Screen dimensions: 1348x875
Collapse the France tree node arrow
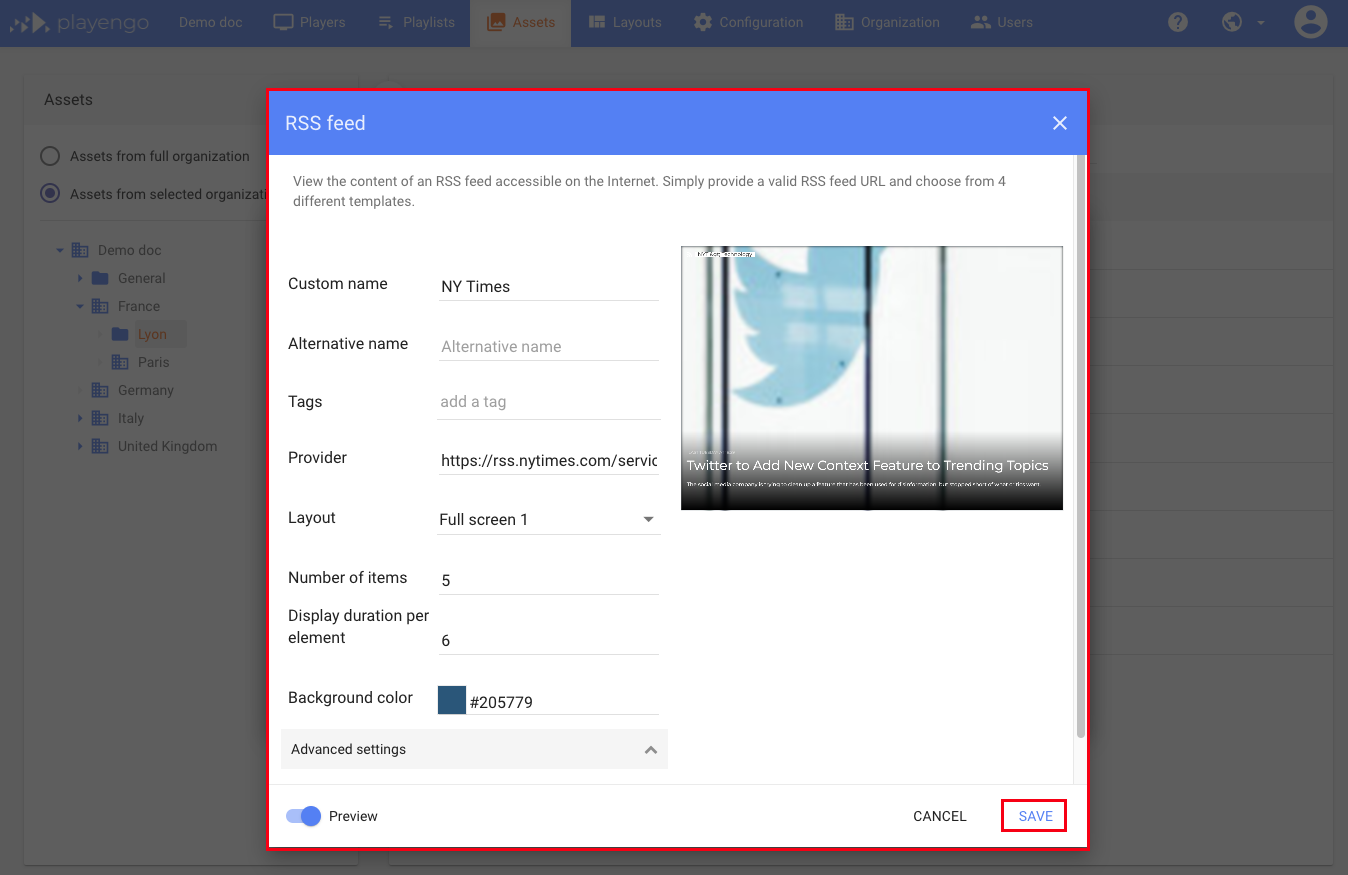point(80,306)
